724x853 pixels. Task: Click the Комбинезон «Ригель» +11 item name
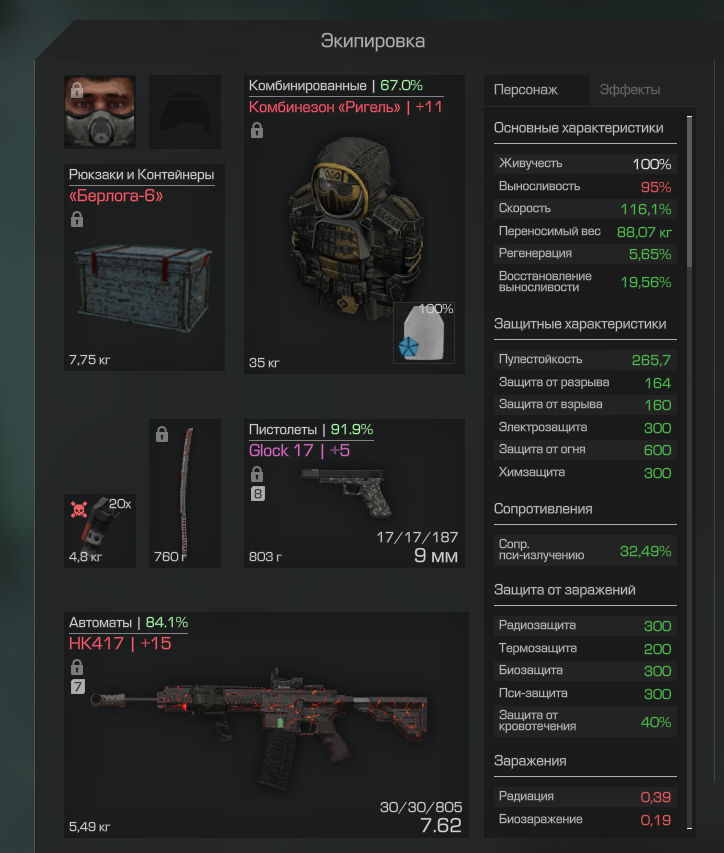(345, 107)
